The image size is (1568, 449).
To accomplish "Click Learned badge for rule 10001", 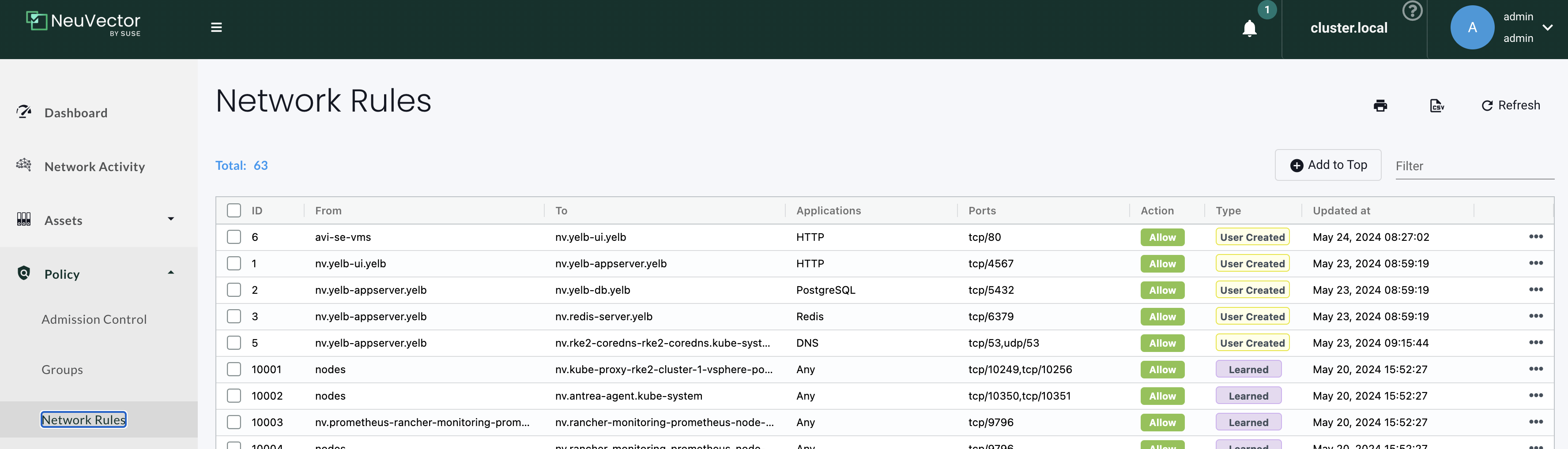I will pyautogui.click(x=1248, y=369).
